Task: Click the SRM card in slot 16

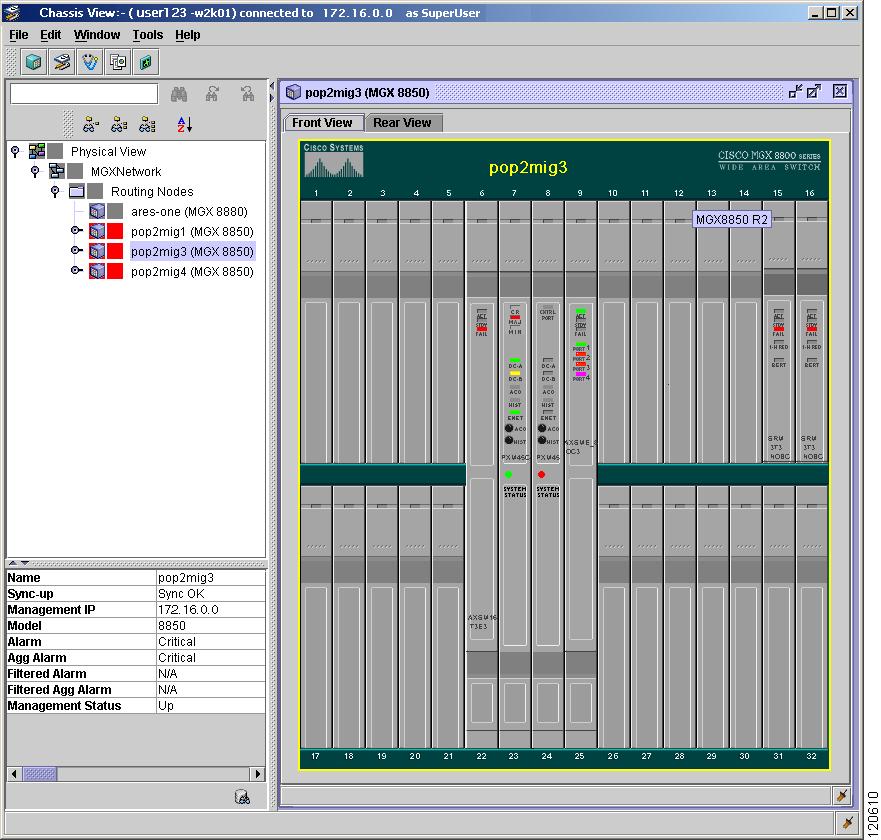Action: point(811,332)
